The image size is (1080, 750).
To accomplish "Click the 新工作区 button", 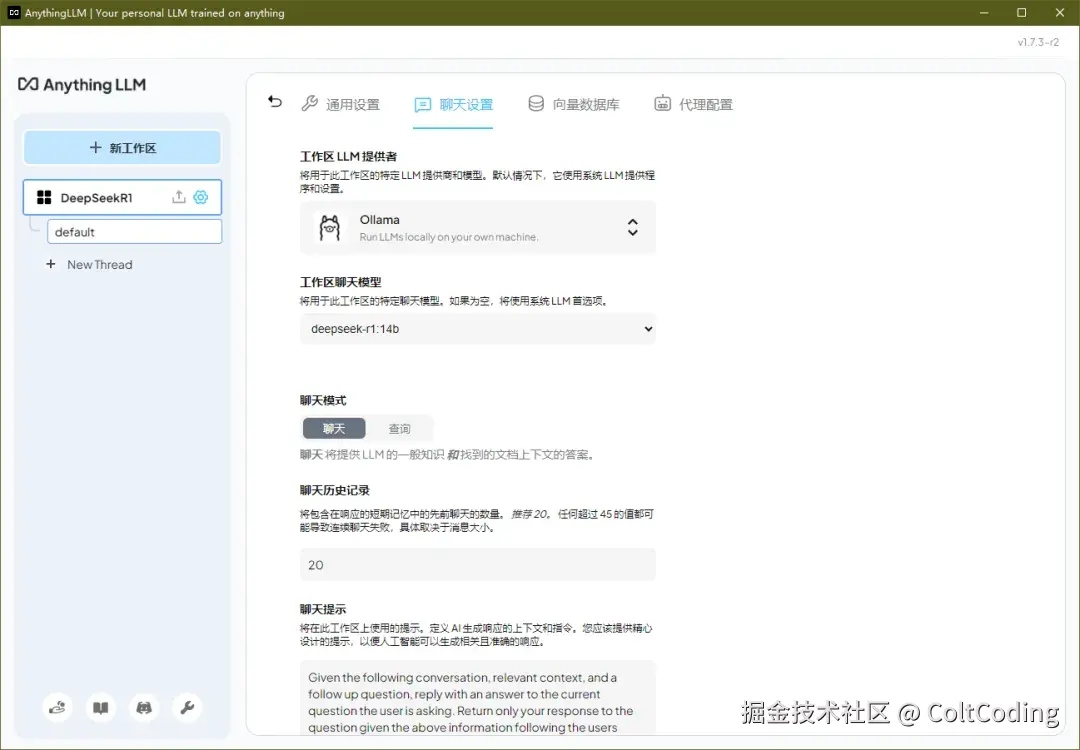I will pyautogui.click(x=122, y=147).
